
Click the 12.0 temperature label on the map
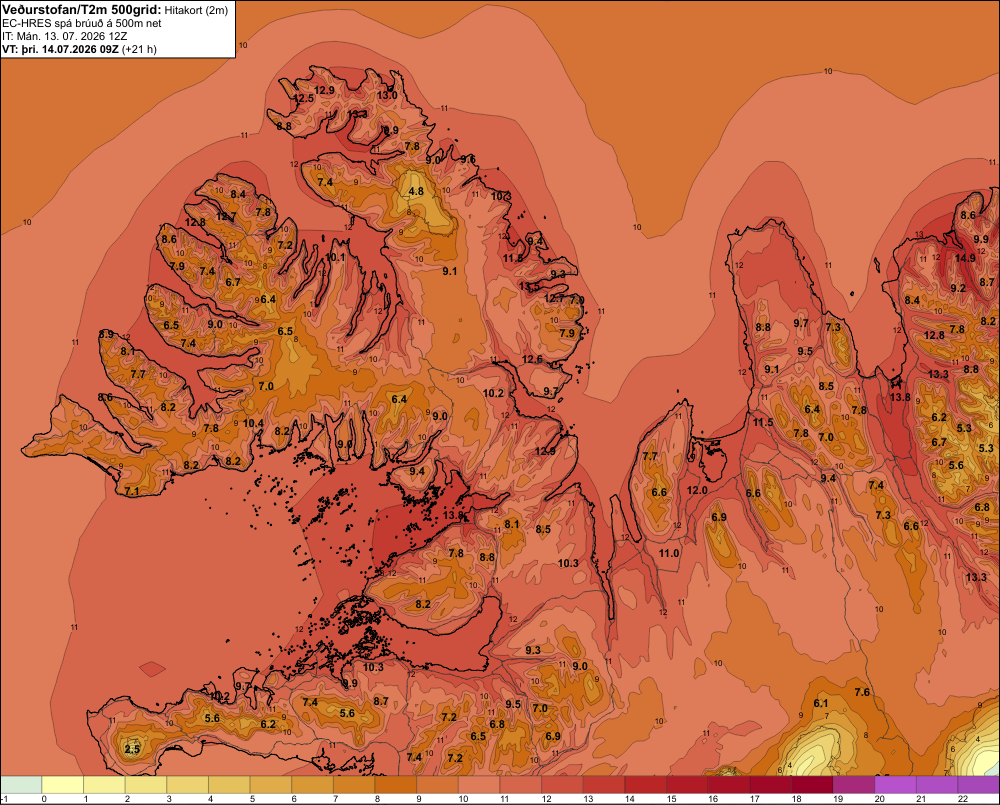tap(697, 490)
